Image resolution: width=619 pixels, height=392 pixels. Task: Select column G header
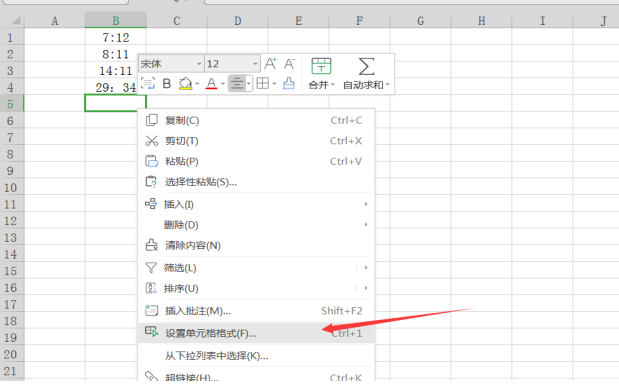click(420, 20)
